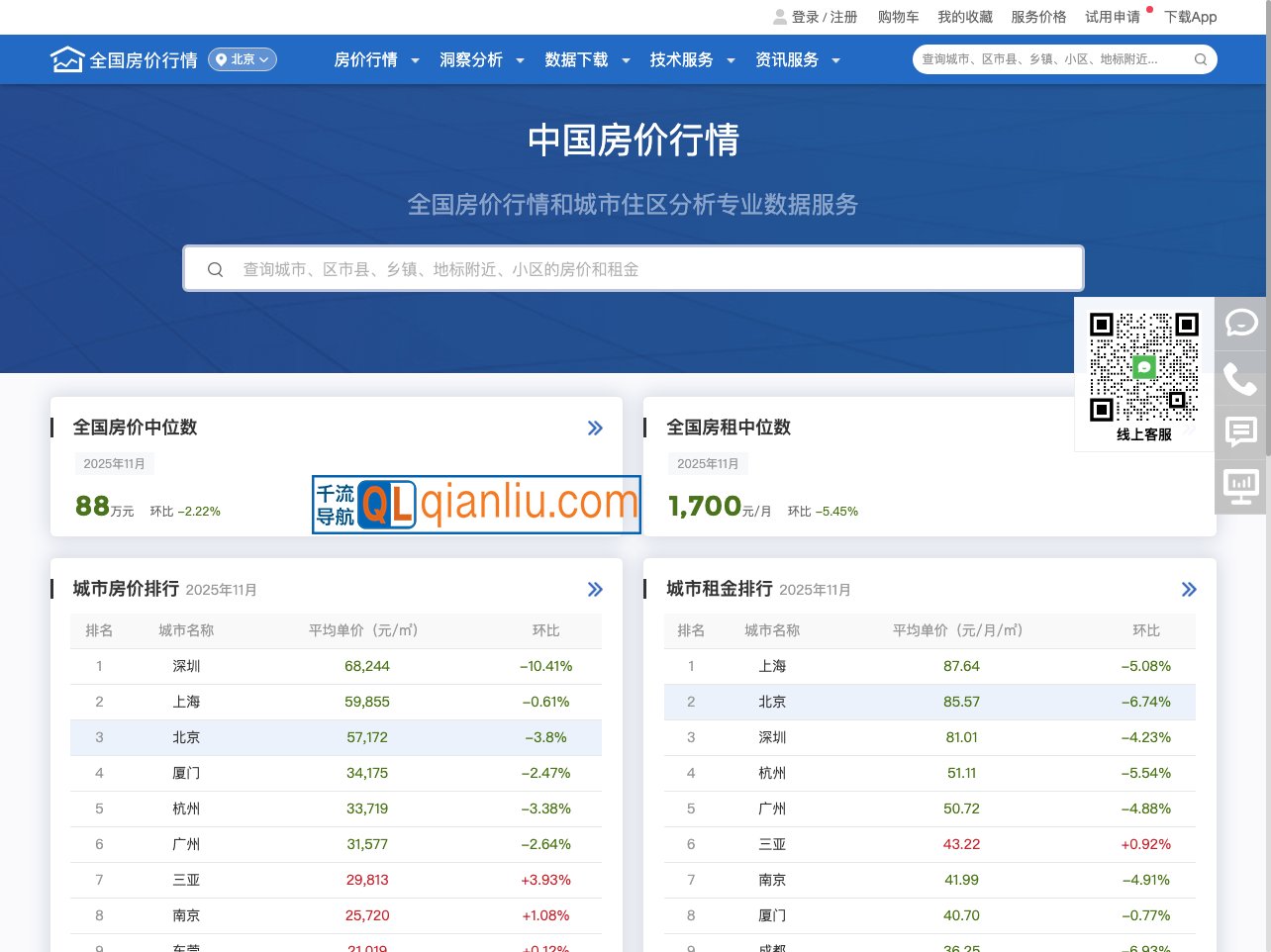The width and height of the screenshot is (1271, 952).
Task: Click the double-arrow icon beside 城市租金排行
Action: pyautogui.click(x=1189, y=589)
